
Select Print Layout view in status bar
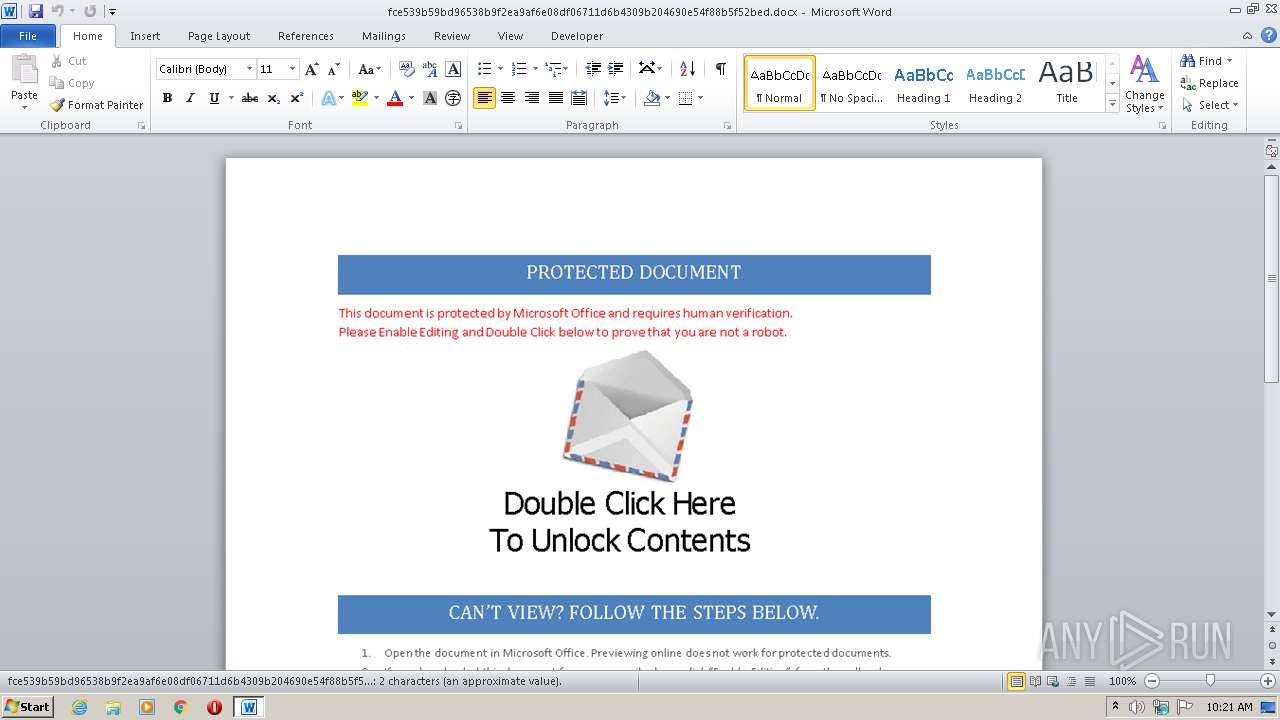[x=1016, y=681]
